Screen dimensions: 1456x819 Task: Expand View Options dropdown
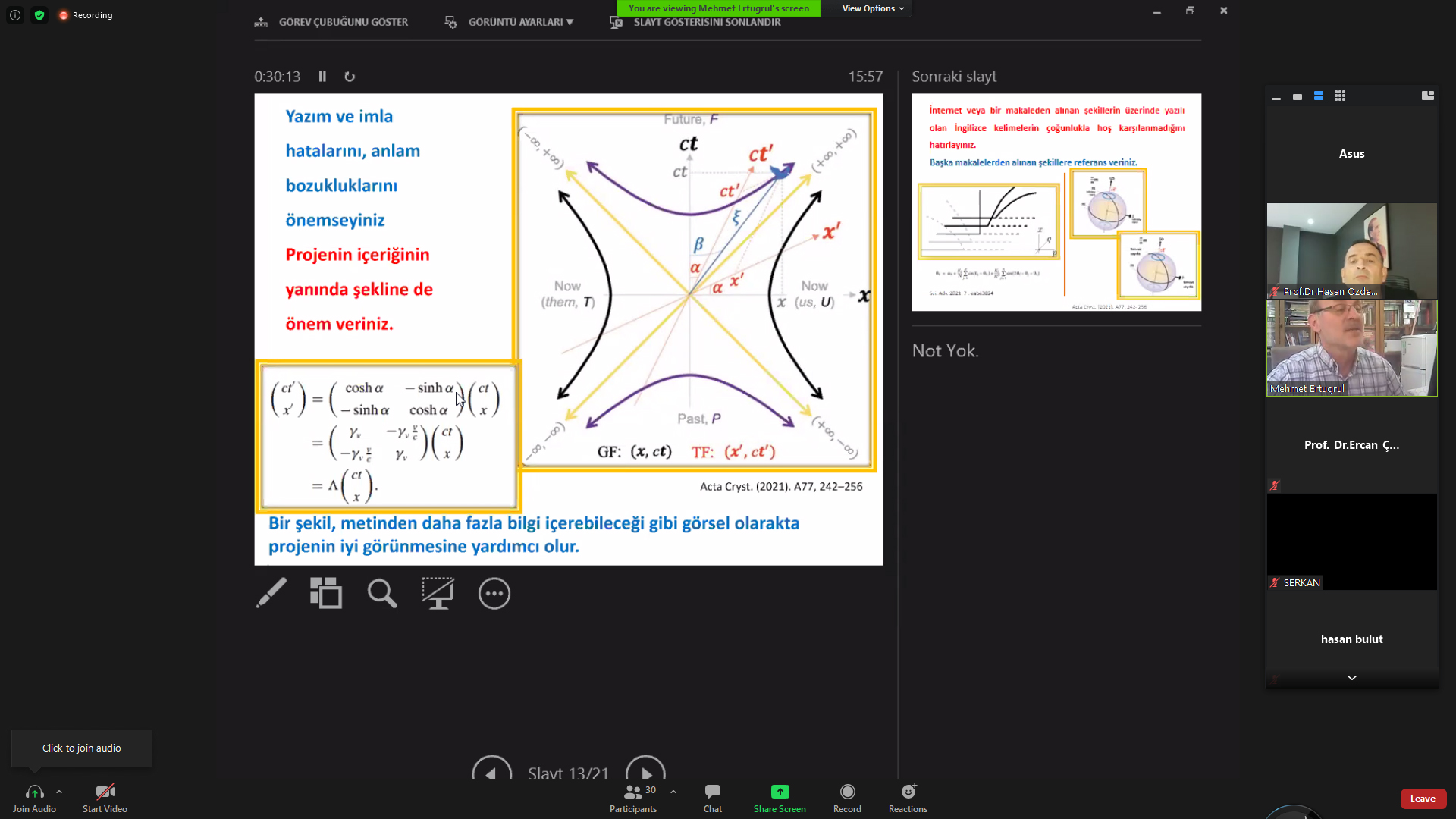[x=873, y=8]
